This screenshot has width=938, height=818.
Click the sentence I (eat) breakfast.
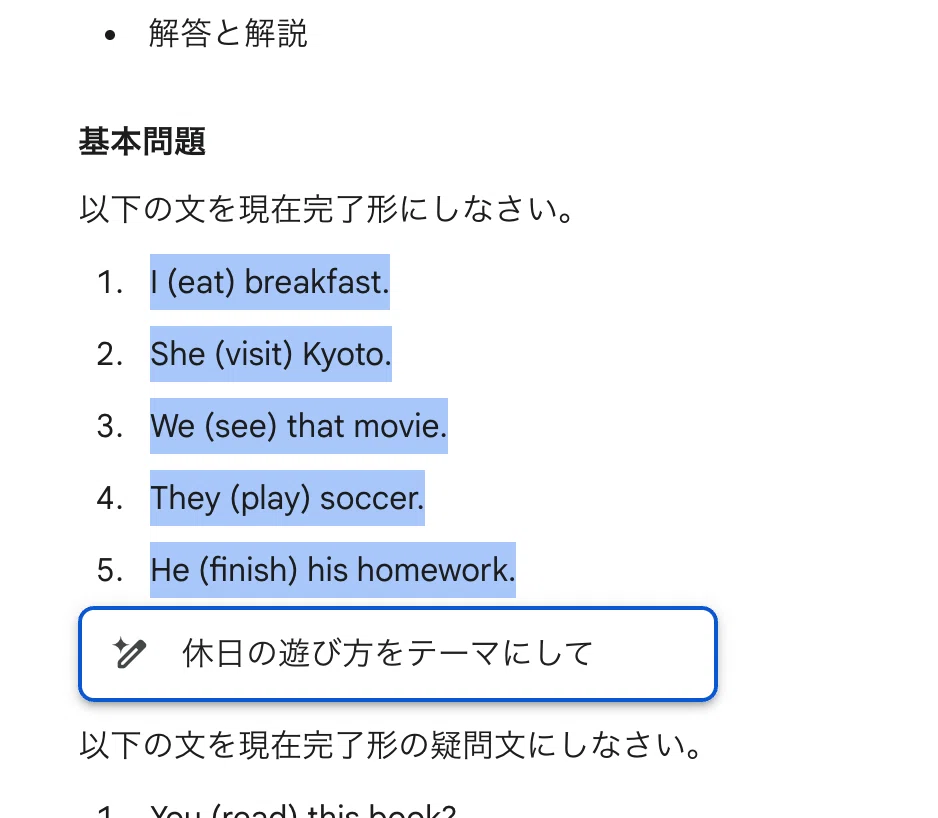[270, 282]
